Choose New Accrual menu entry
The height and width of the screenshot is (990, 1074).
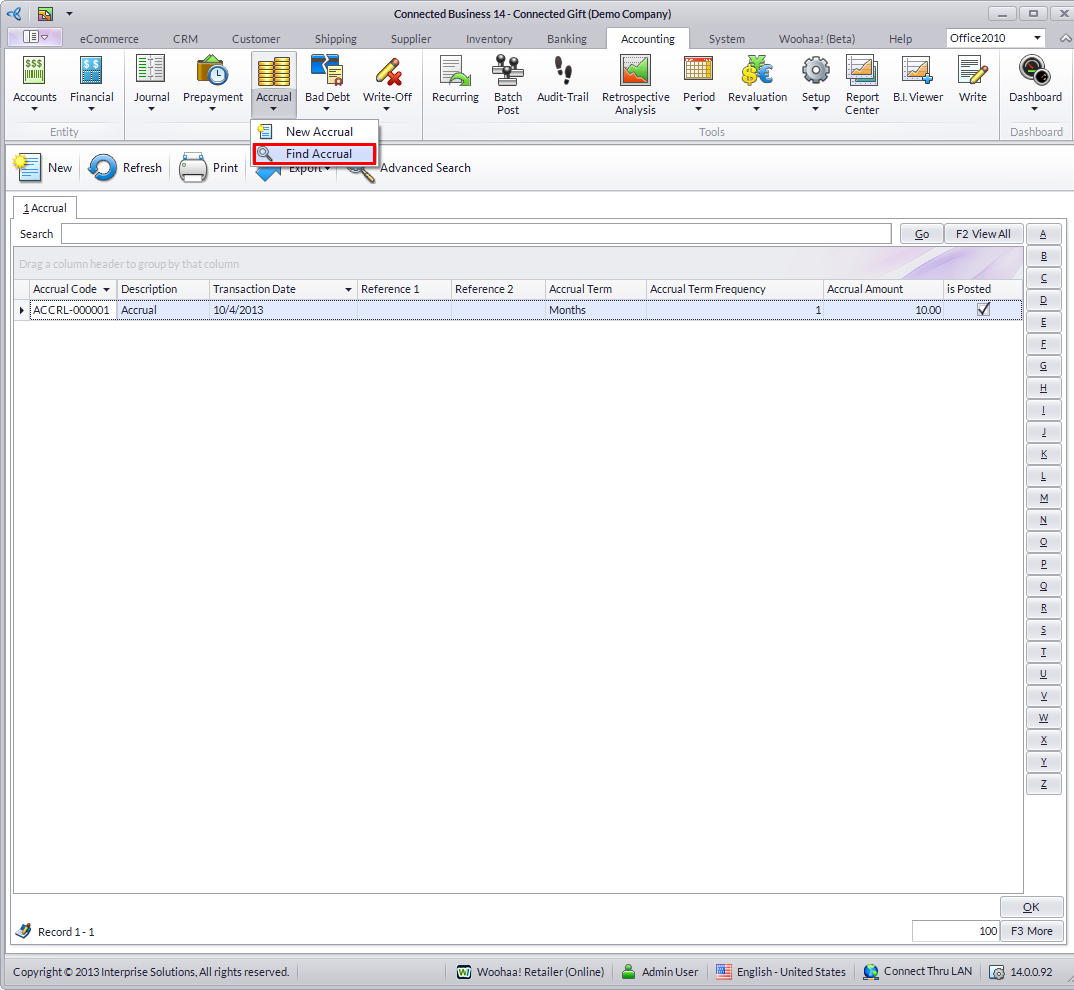[x=318, y=132]
